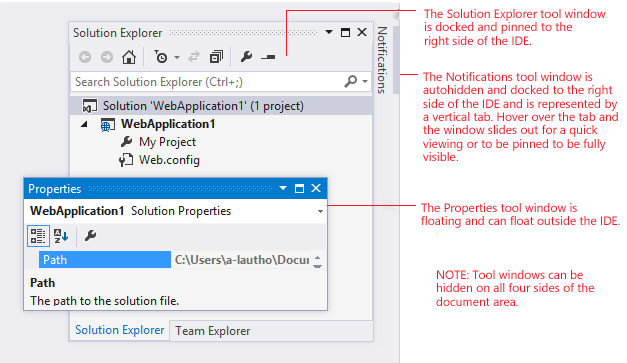Select the Path property row
Image resolution: width=627 pixels, height=363 pixels.
(x=105, y=260)
